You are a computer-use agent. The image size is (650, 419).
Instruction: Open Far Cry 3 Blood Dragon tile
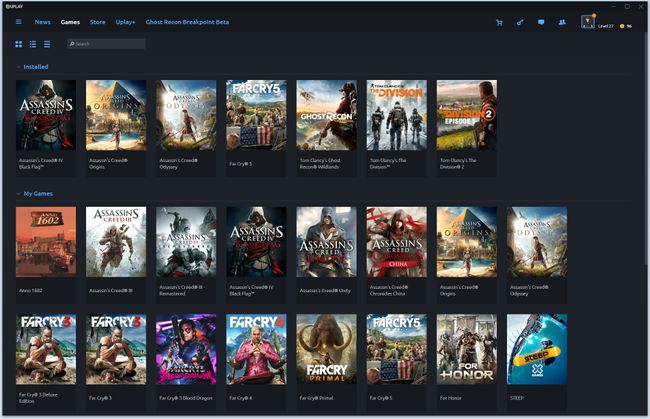(x=186, y=362)
